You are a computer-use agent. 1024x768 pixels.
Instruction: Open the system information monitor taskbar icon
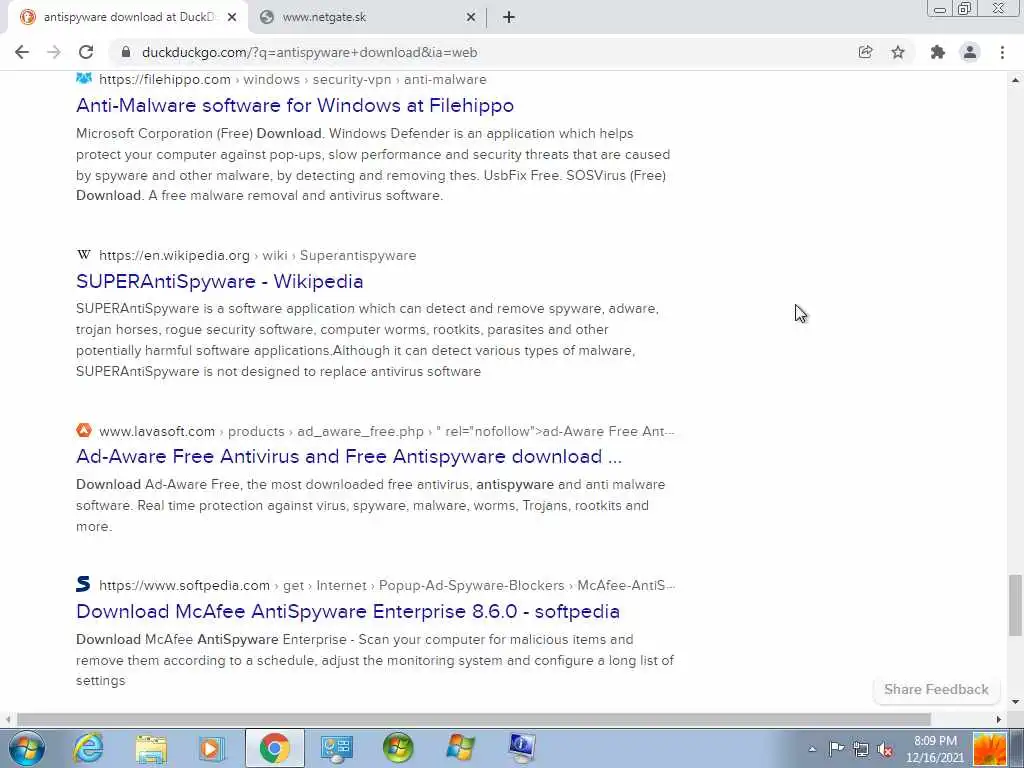[522, 748]
